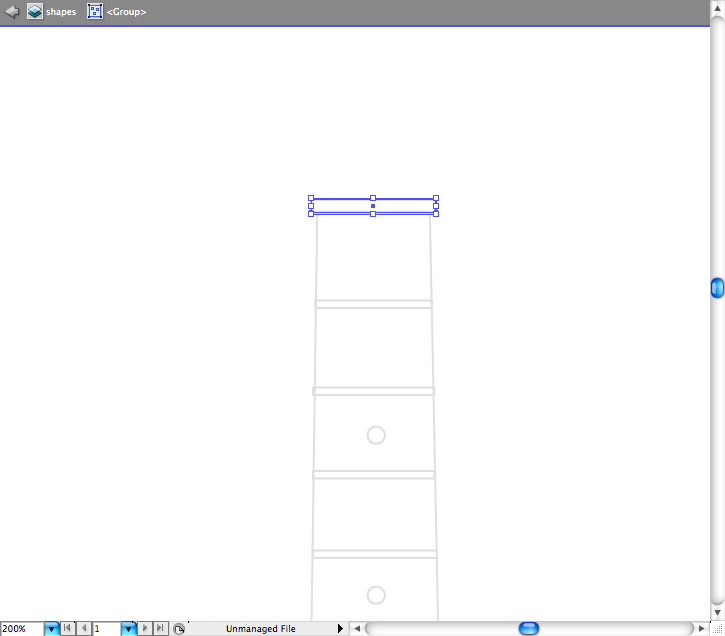Click the Version Cue status icon
The height and width of the screenshot is (636, 725).
coord(178,629)
